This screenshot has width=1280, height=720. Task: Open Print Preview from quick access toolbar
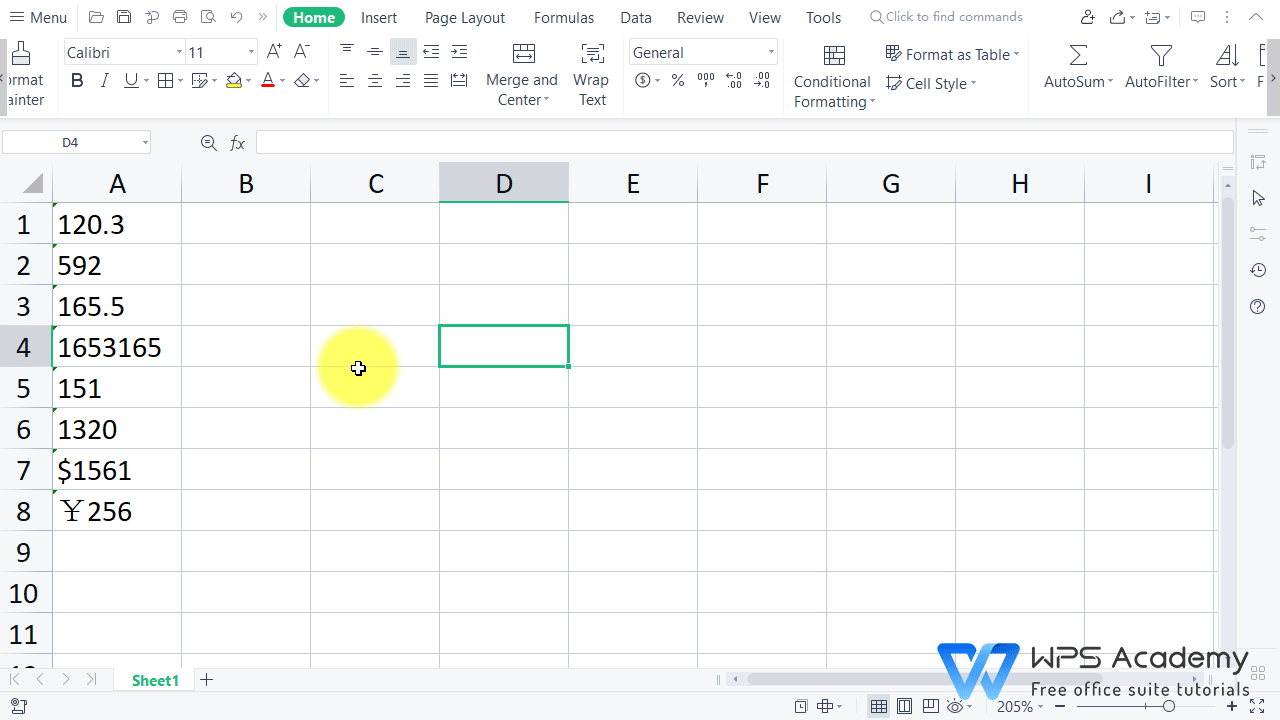click(208, 17)
